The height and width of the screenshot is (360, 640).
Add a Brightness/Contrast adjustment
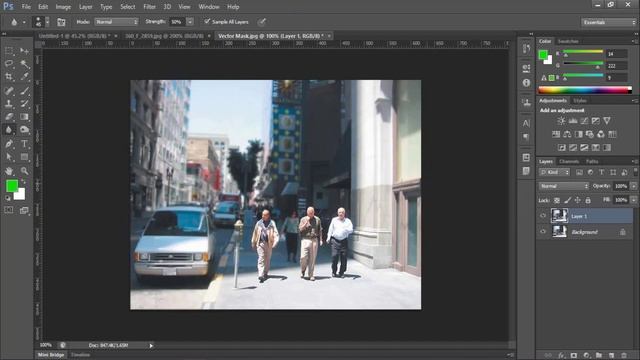tap(562, 121)
